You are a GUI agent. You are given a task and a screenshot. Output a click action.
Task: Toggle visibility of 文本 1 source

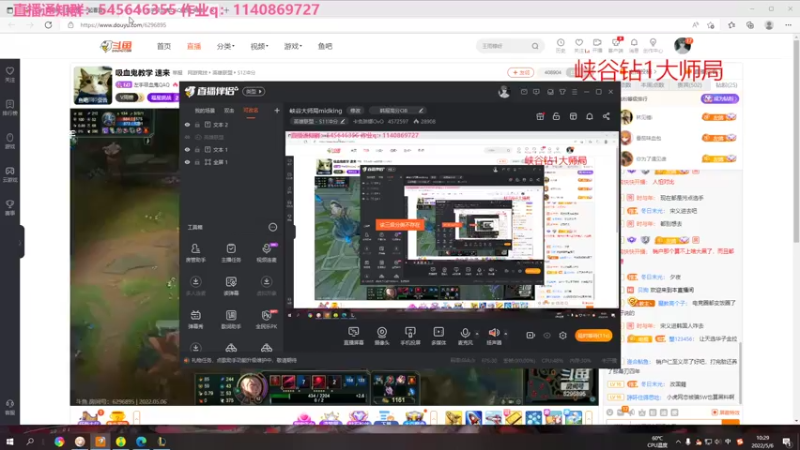tap(187, 149)
